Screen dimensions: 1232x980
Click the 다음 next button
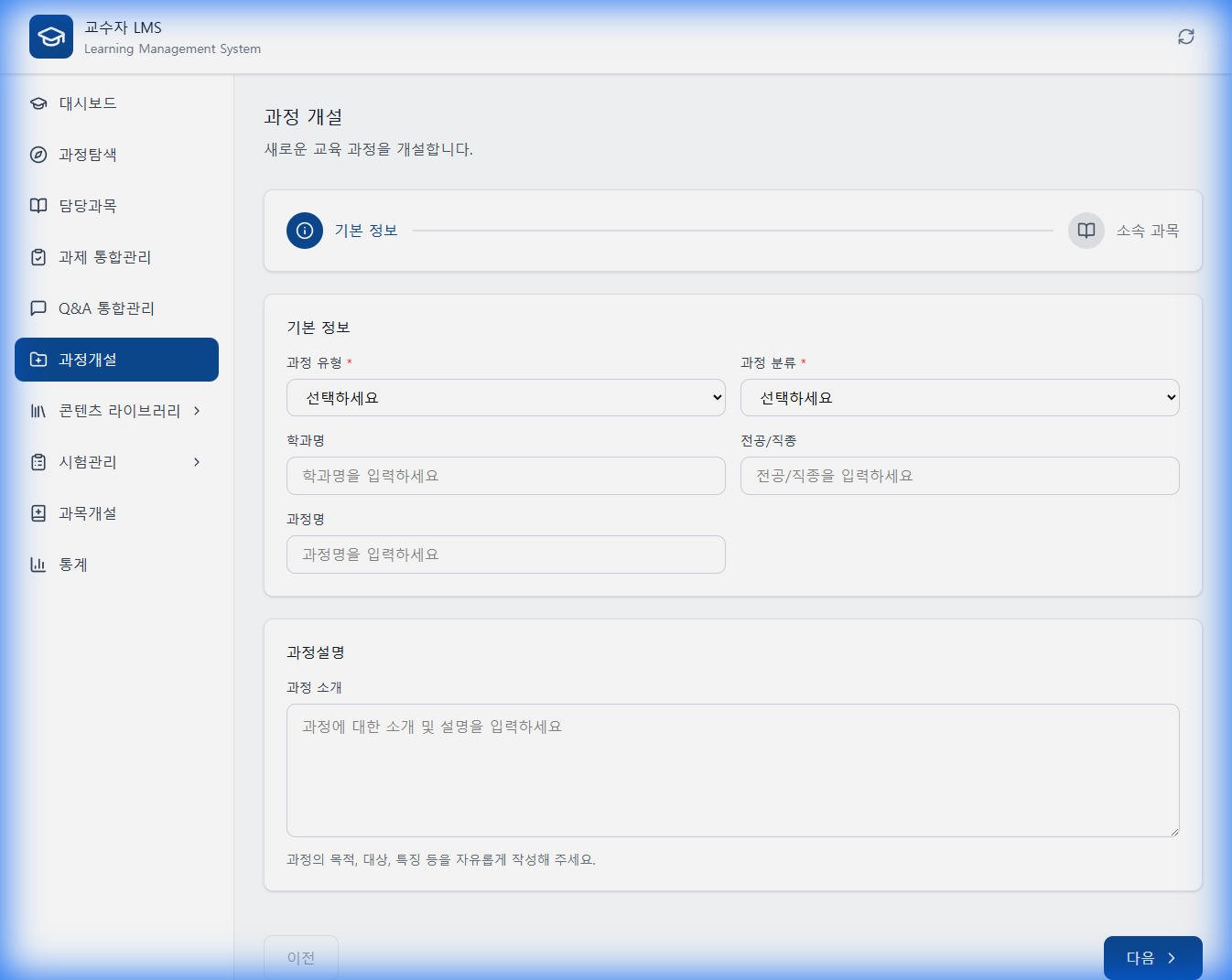(1152, 957)
